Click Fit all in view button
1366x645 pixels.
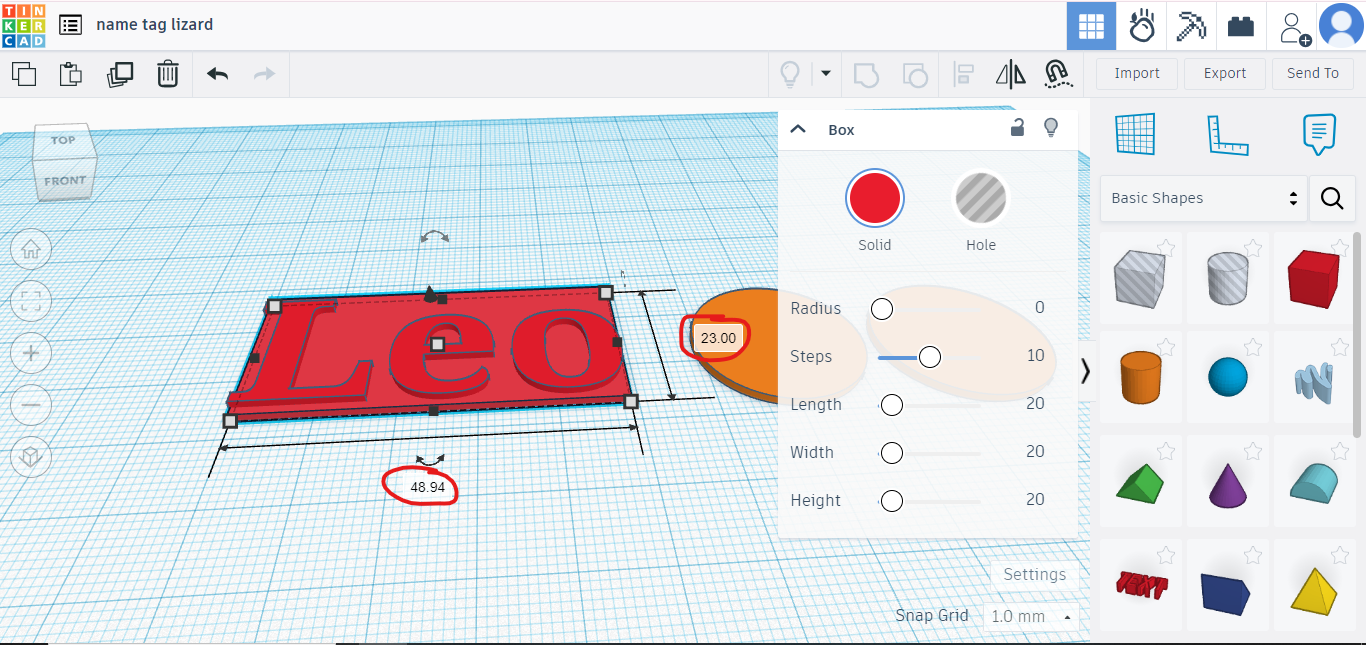pyautogui.click(x=31, y=301)
